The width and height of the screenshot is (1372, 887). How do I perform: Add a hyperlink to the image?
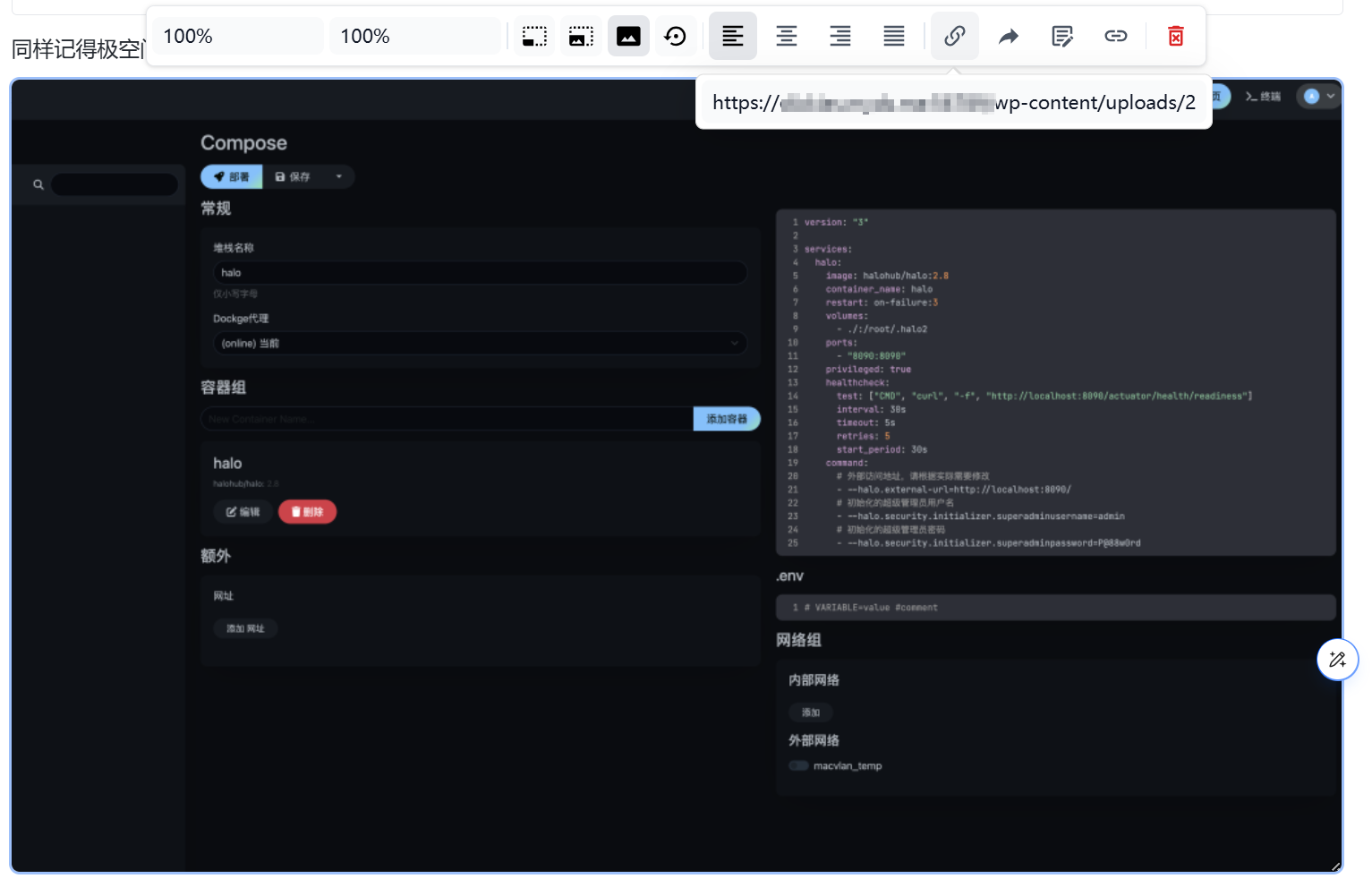1115,37
